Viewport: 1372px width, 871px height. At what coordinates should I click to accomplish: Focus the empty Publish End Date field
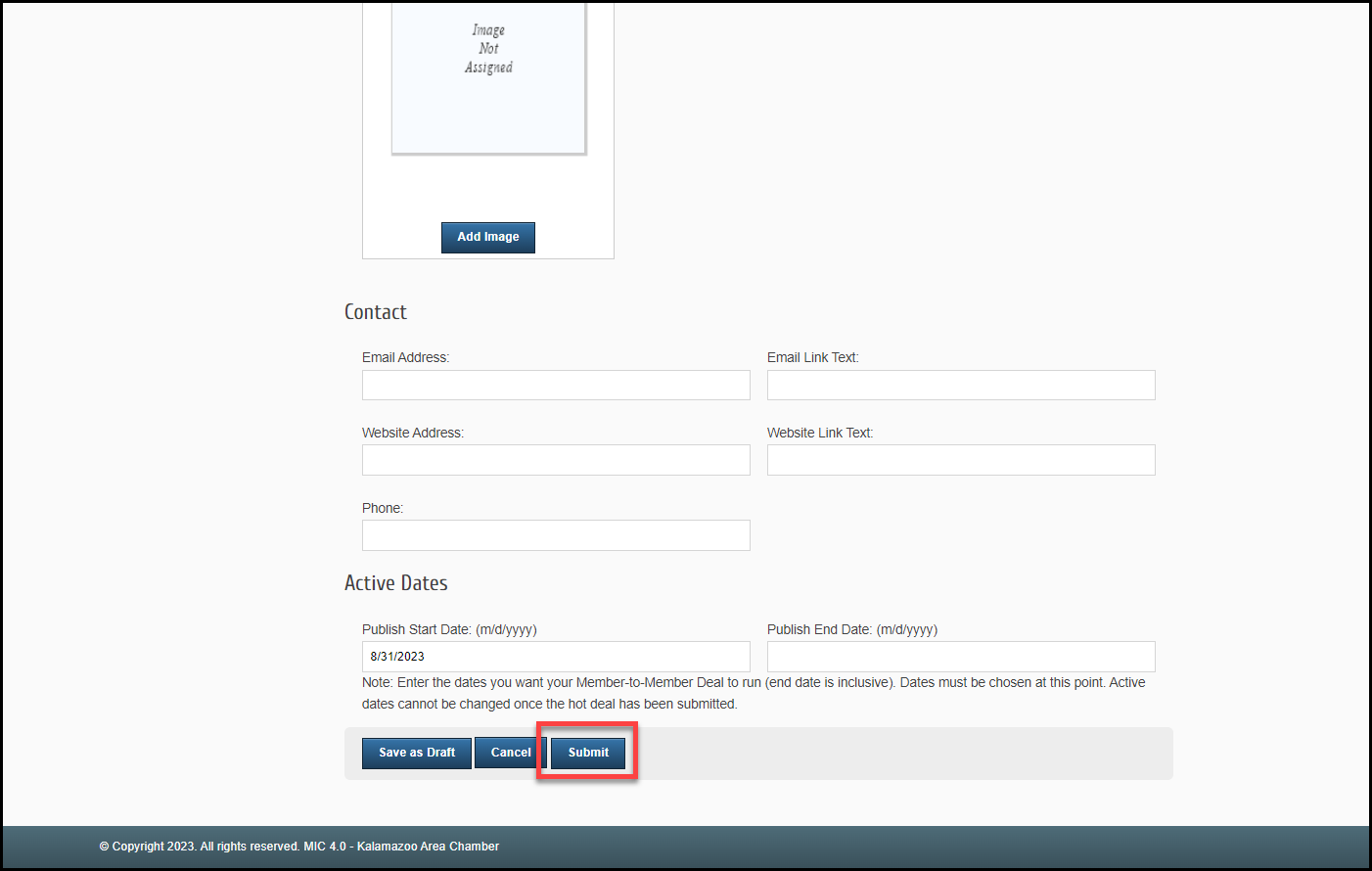[x=960, y=657]
